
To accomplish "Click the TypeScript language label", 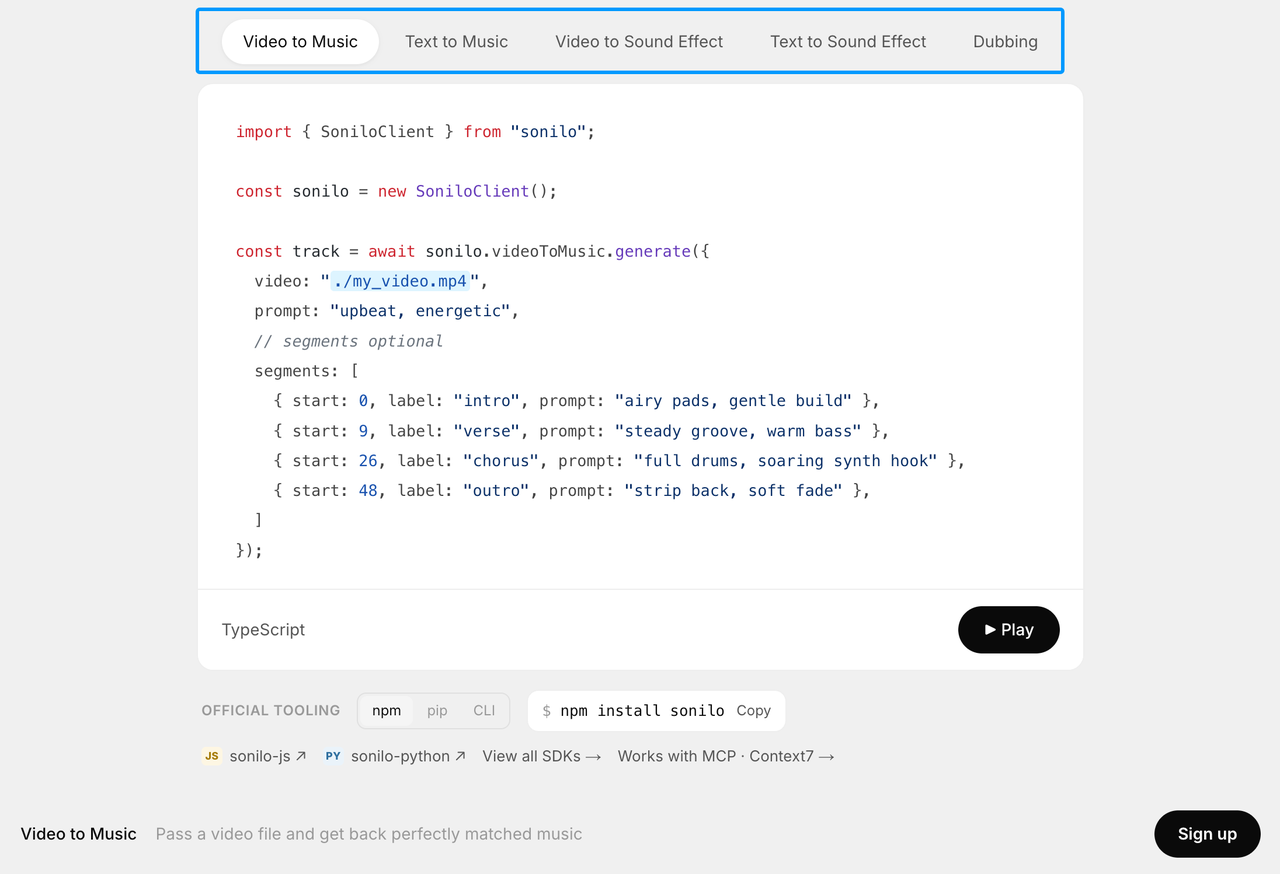I will (x=263, y=630).
